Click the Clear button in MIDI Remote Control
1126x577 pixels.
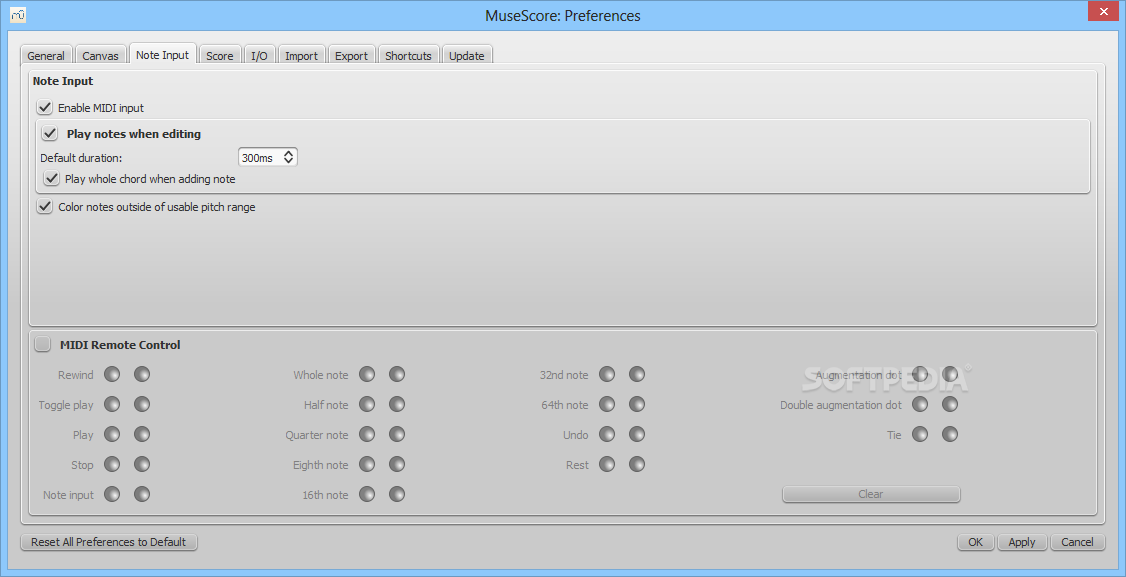click(871, 494)
